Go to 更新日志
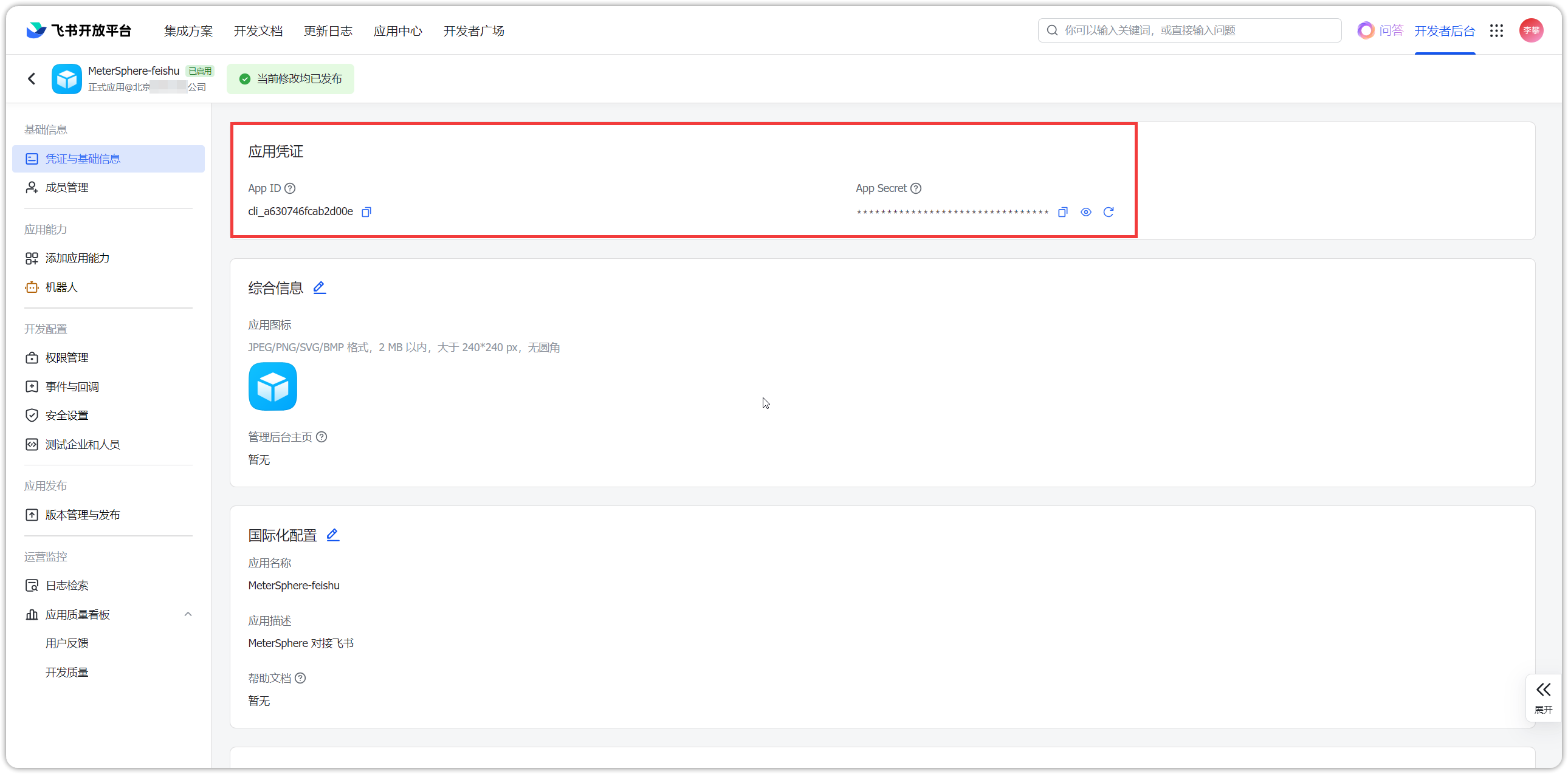1568x774 pixels. [328, 31]
